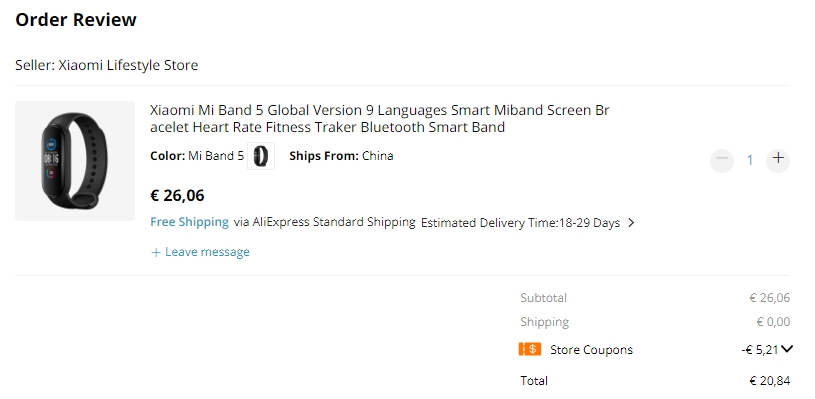
Task: Click the Free Shipping label
Action: pos(189,222)
